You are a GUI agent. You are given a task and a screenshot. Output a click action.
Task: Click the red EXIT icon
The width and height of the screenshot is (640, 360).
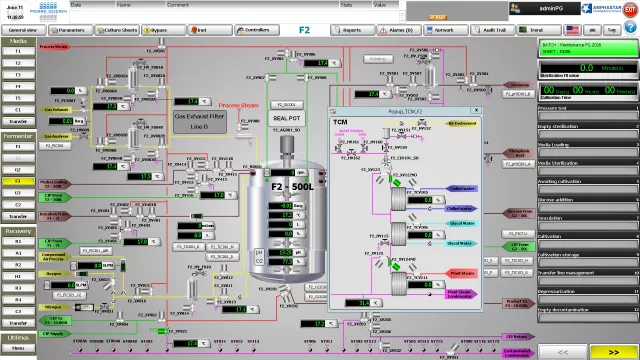(x=630, y=10)
